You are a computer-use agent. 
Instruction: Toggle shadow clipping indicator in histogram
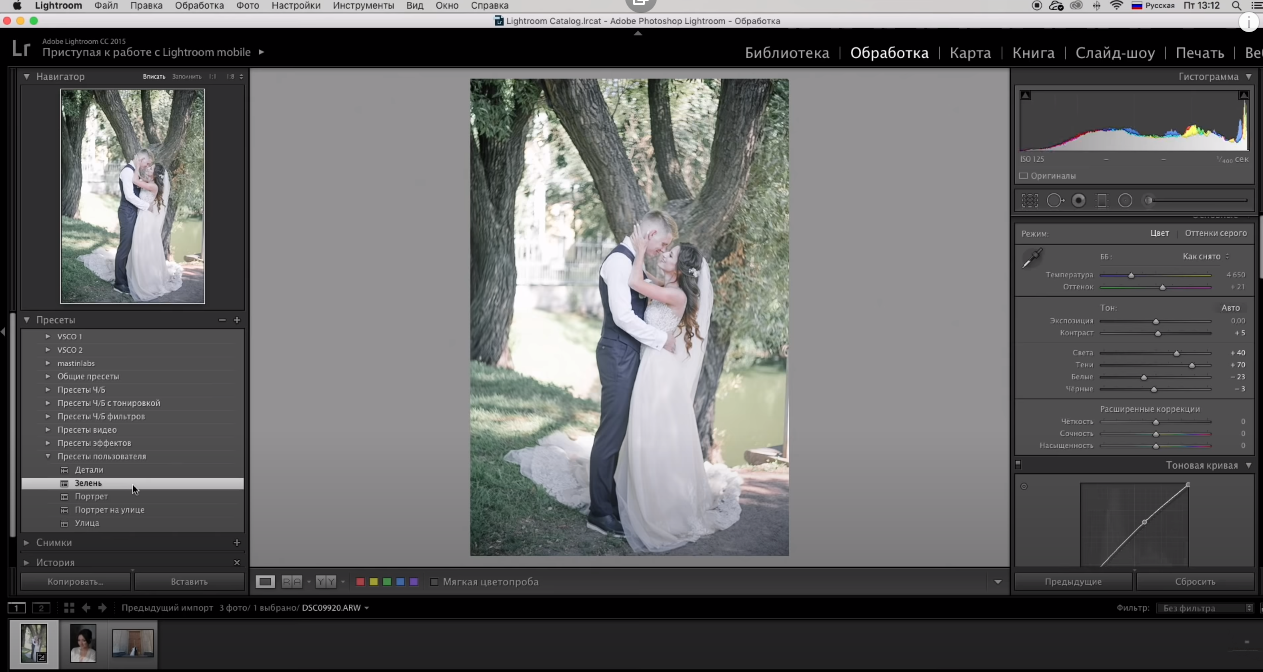pos(1026,96)
